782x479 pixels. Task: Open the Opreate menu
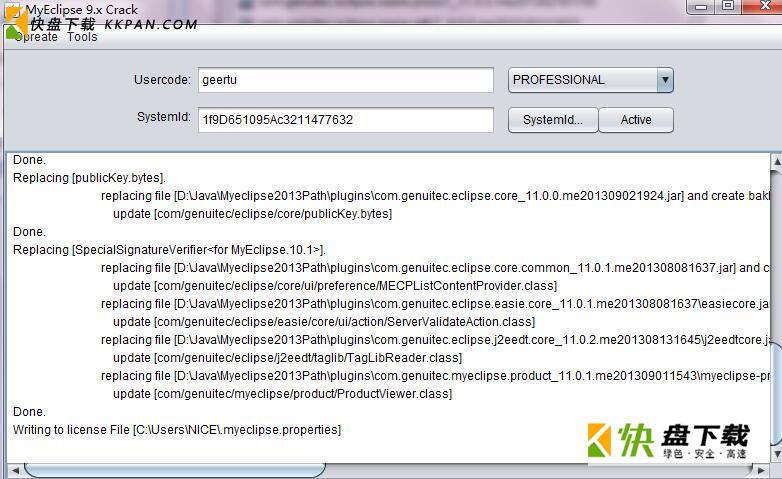pos(36,37)
